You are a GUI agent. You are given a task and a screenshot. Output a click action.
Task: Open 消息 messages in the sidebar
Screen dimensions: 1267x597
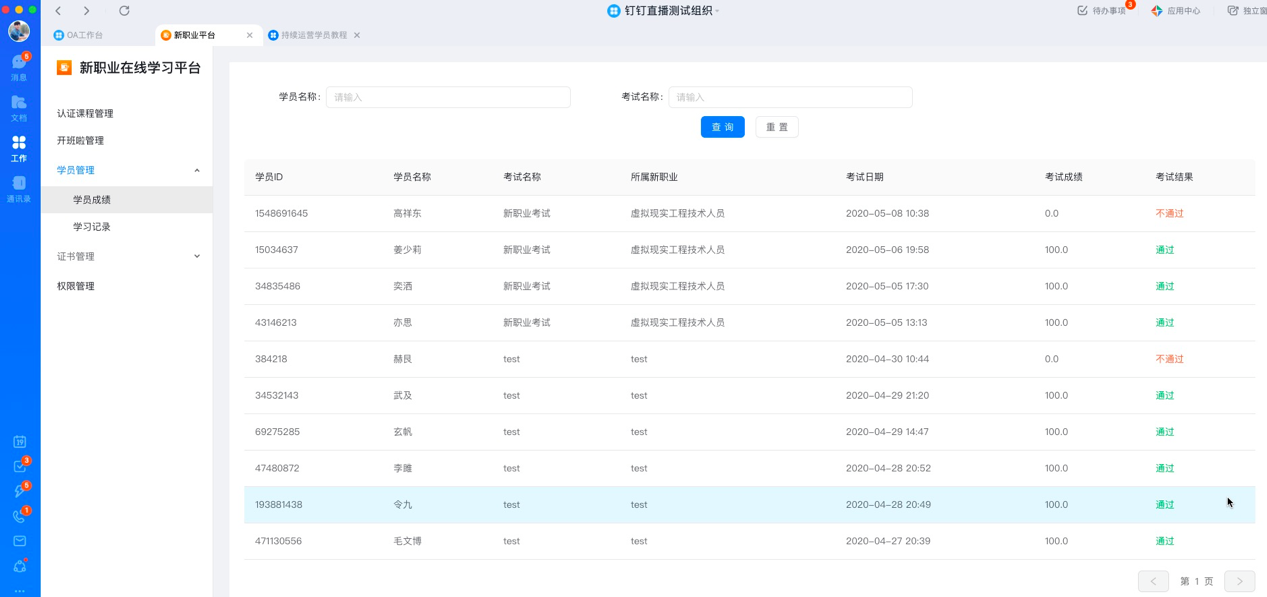pos(19,67)
